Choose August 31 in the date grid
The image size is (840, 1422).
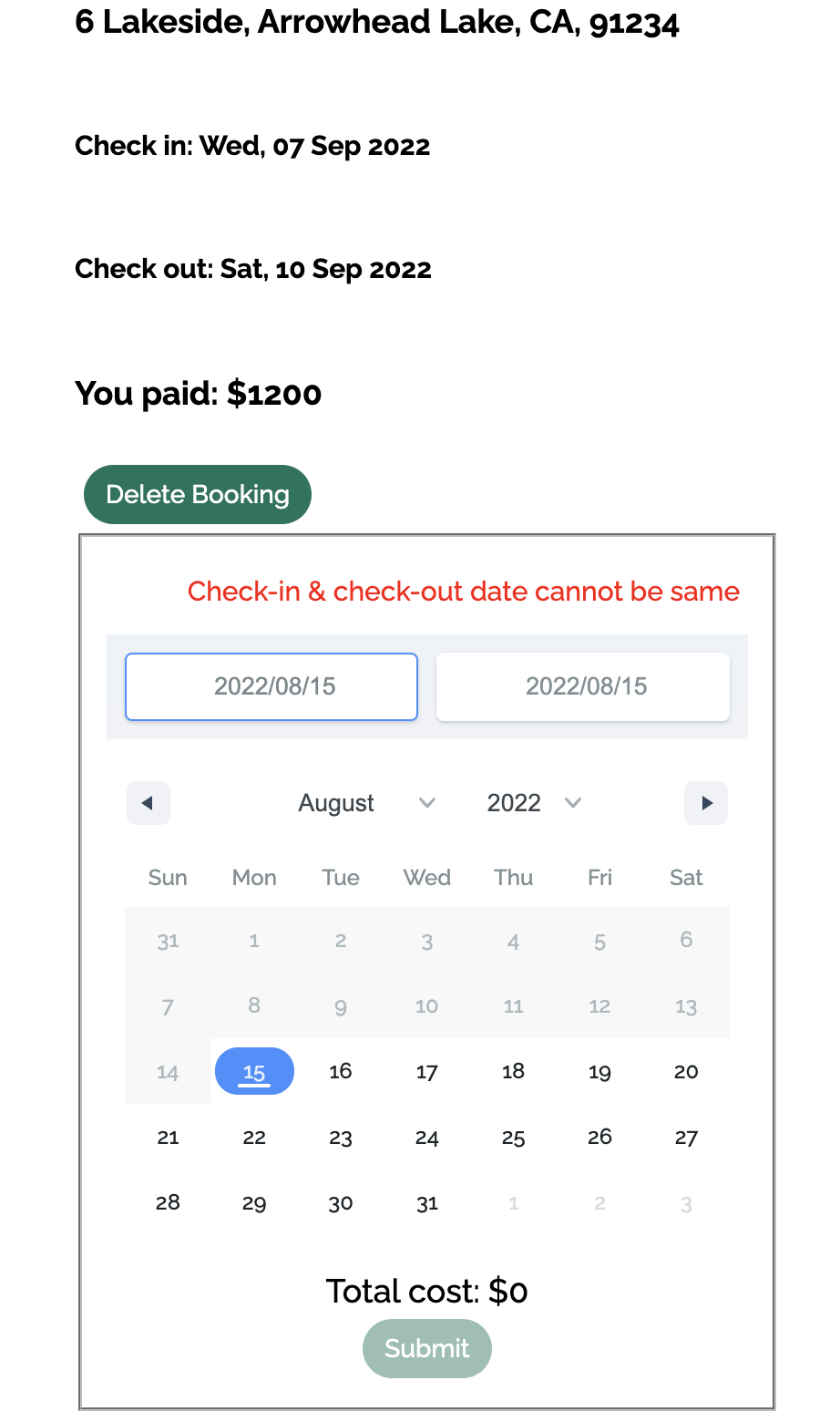426,1202
